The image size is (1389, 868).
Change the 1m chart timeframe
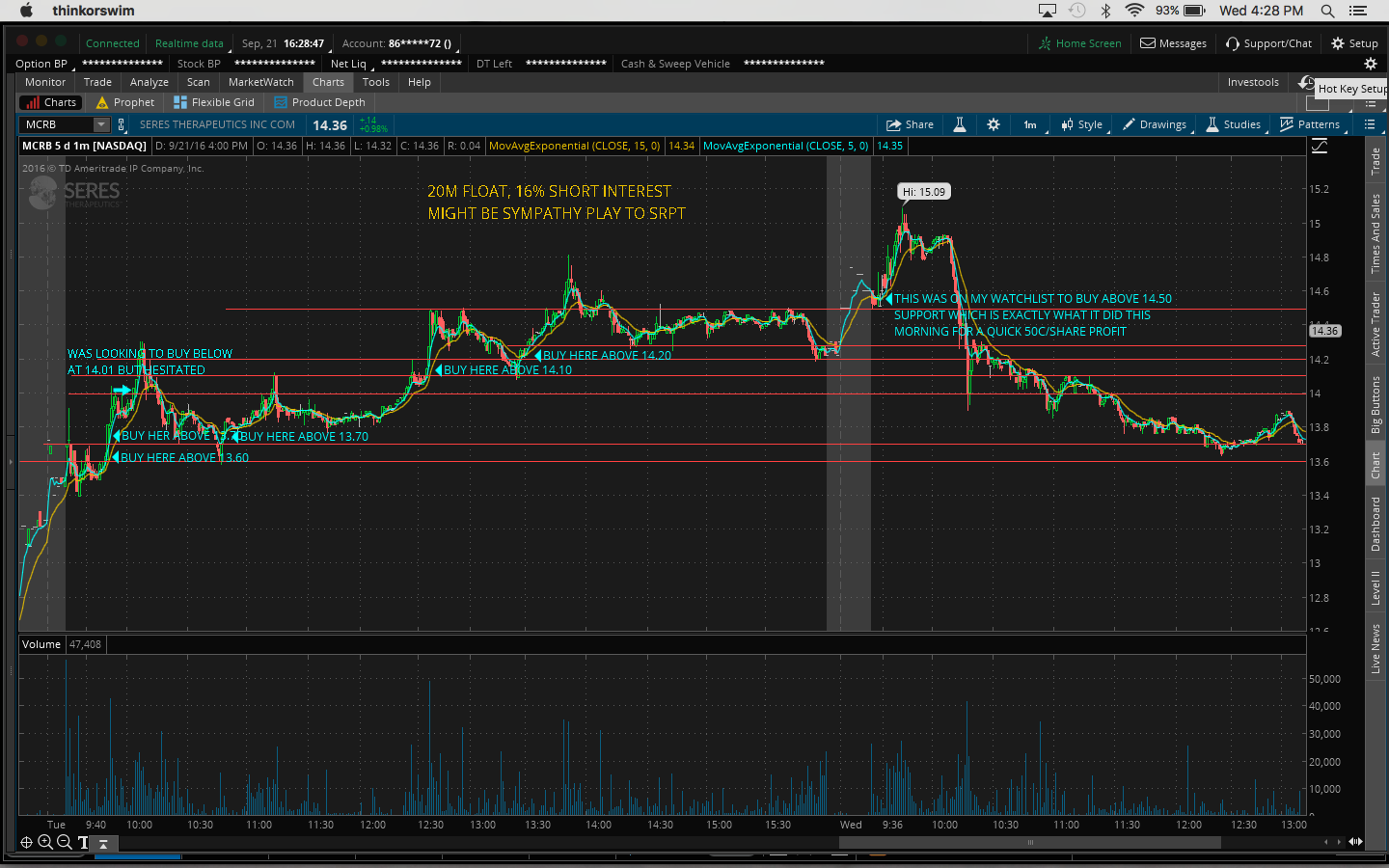coord(1030,124)
